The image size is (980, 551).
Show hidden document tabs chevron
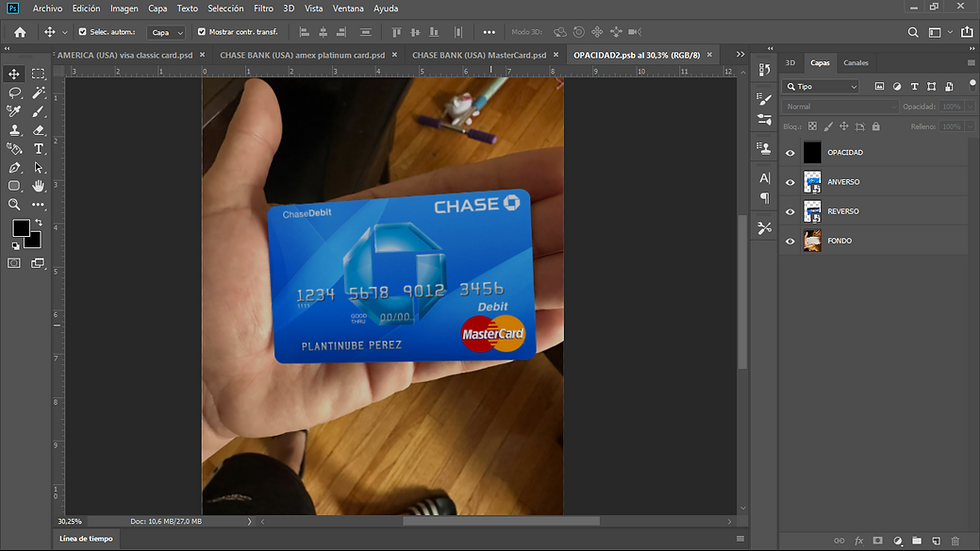pyautogui.click(x=741, y=54)
